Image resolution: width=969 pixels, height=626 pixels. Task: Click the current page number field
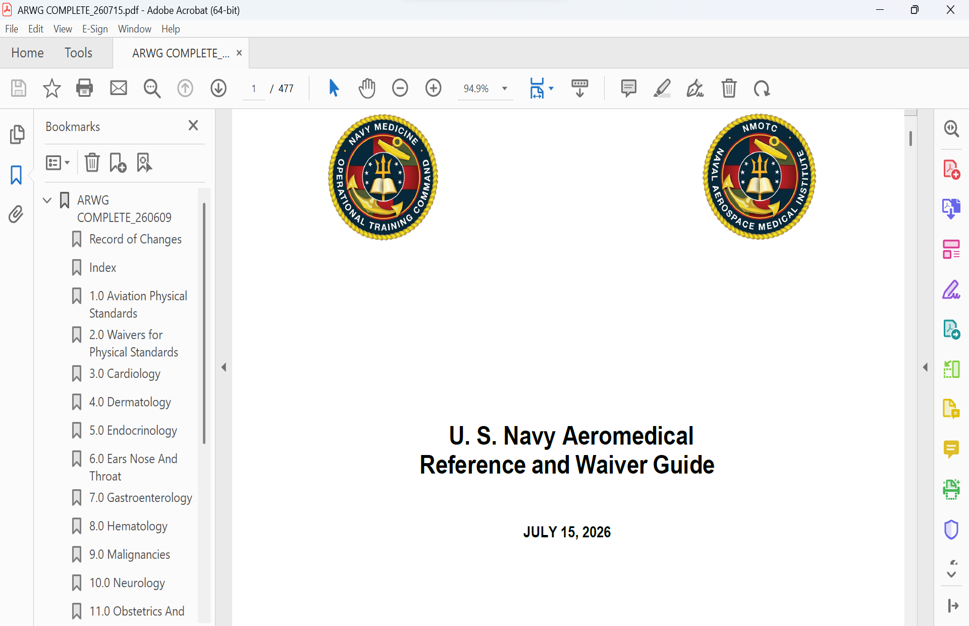[253, 88]
